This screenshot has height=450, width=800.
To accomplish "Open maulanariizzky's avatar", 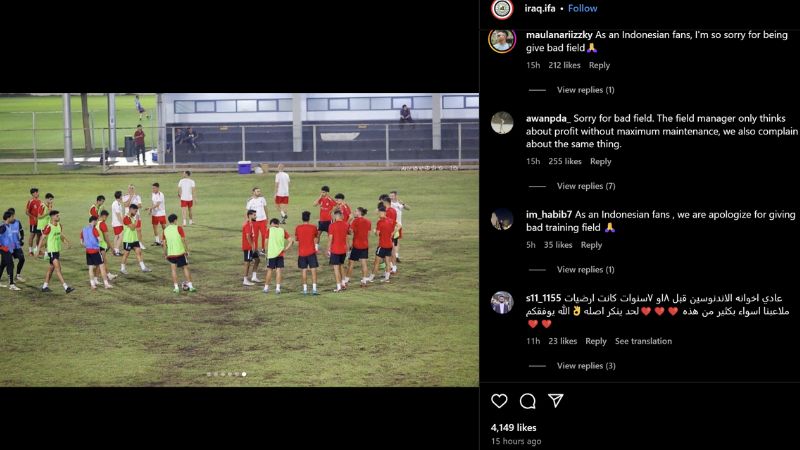I will 502,40.
